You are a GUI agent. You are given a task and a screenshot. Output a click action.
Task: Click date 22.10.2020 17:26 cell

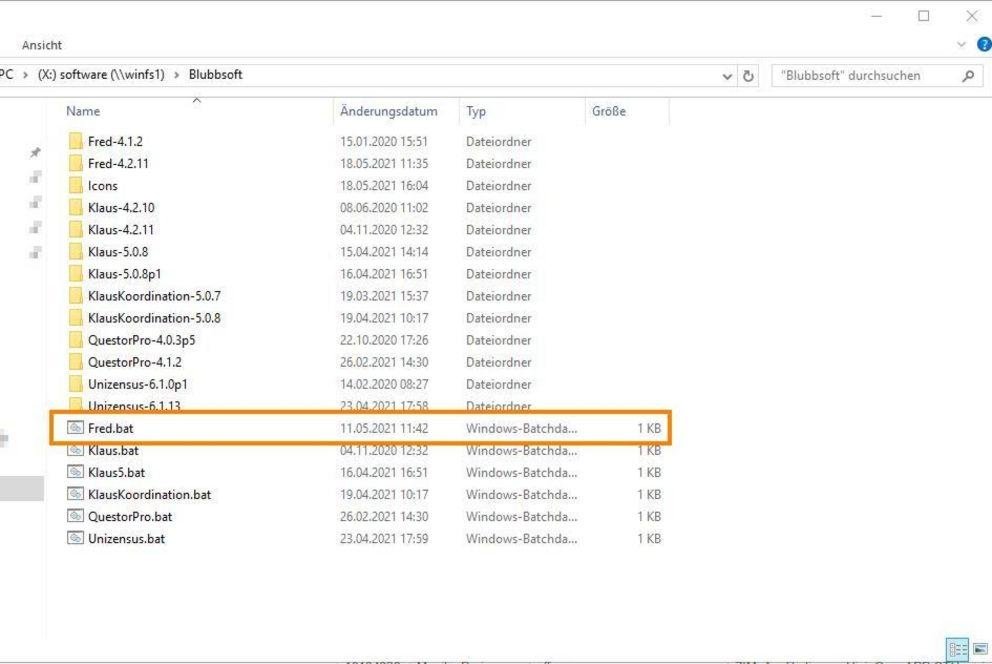(384, 341)
